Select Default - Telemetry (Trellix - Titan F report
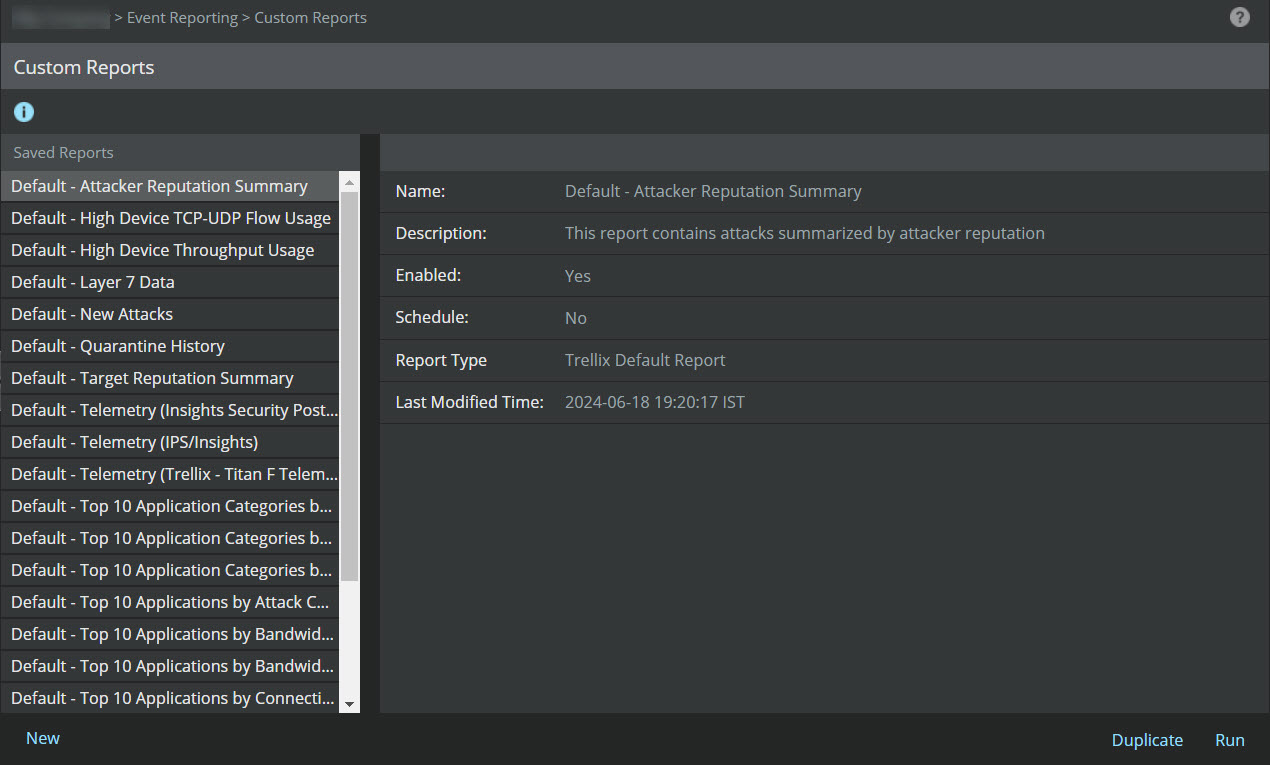Viewport: 1270px width, 765px height. coord(170,474)
